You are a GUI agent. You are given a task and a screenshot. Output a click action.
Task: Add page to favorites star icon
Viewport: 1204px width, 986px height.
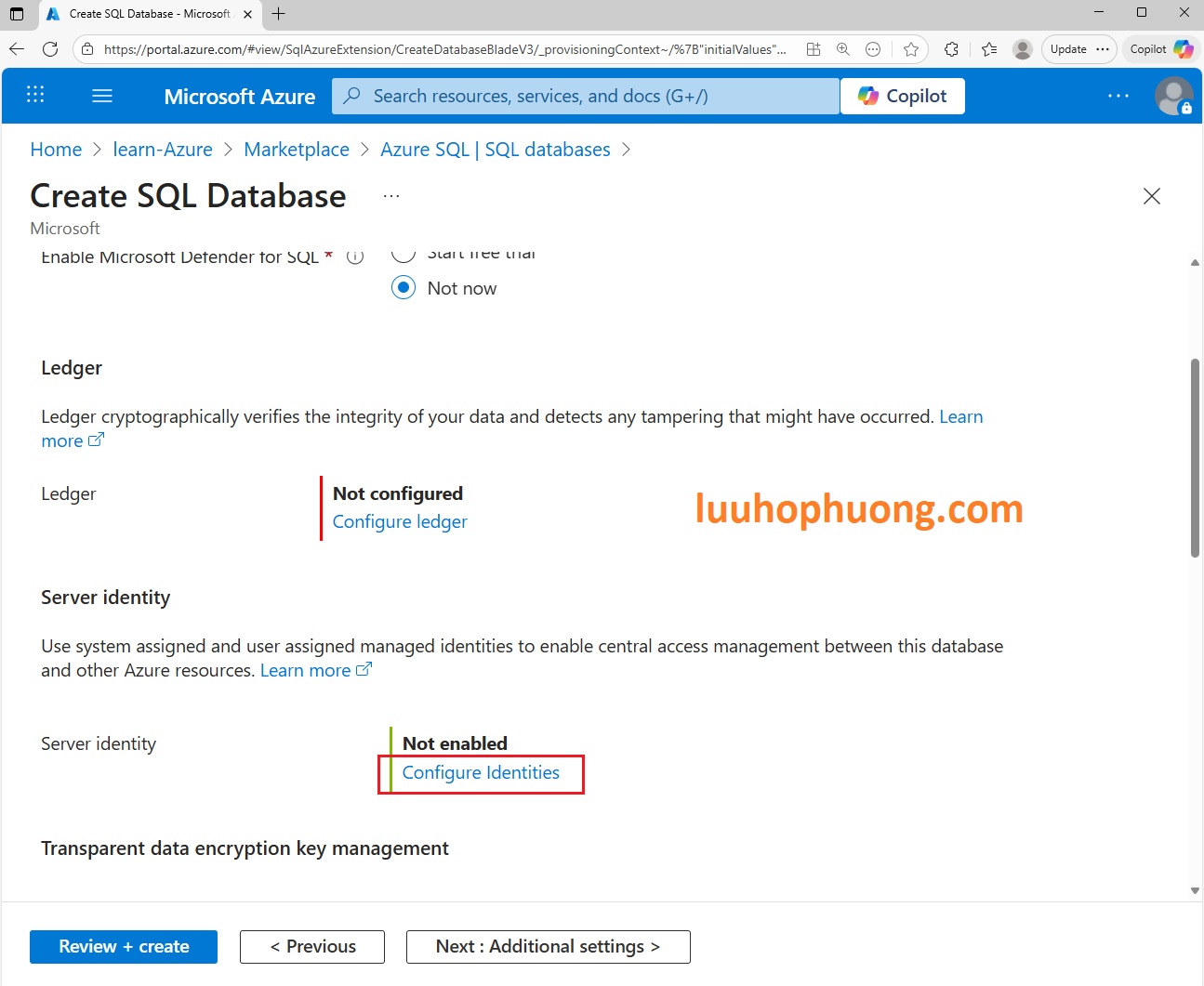911,49
